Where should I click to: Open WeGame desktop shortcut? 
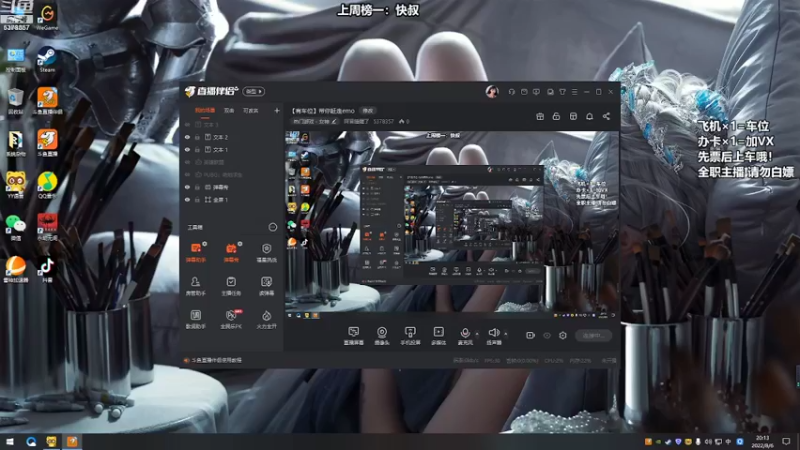(47, 17)
